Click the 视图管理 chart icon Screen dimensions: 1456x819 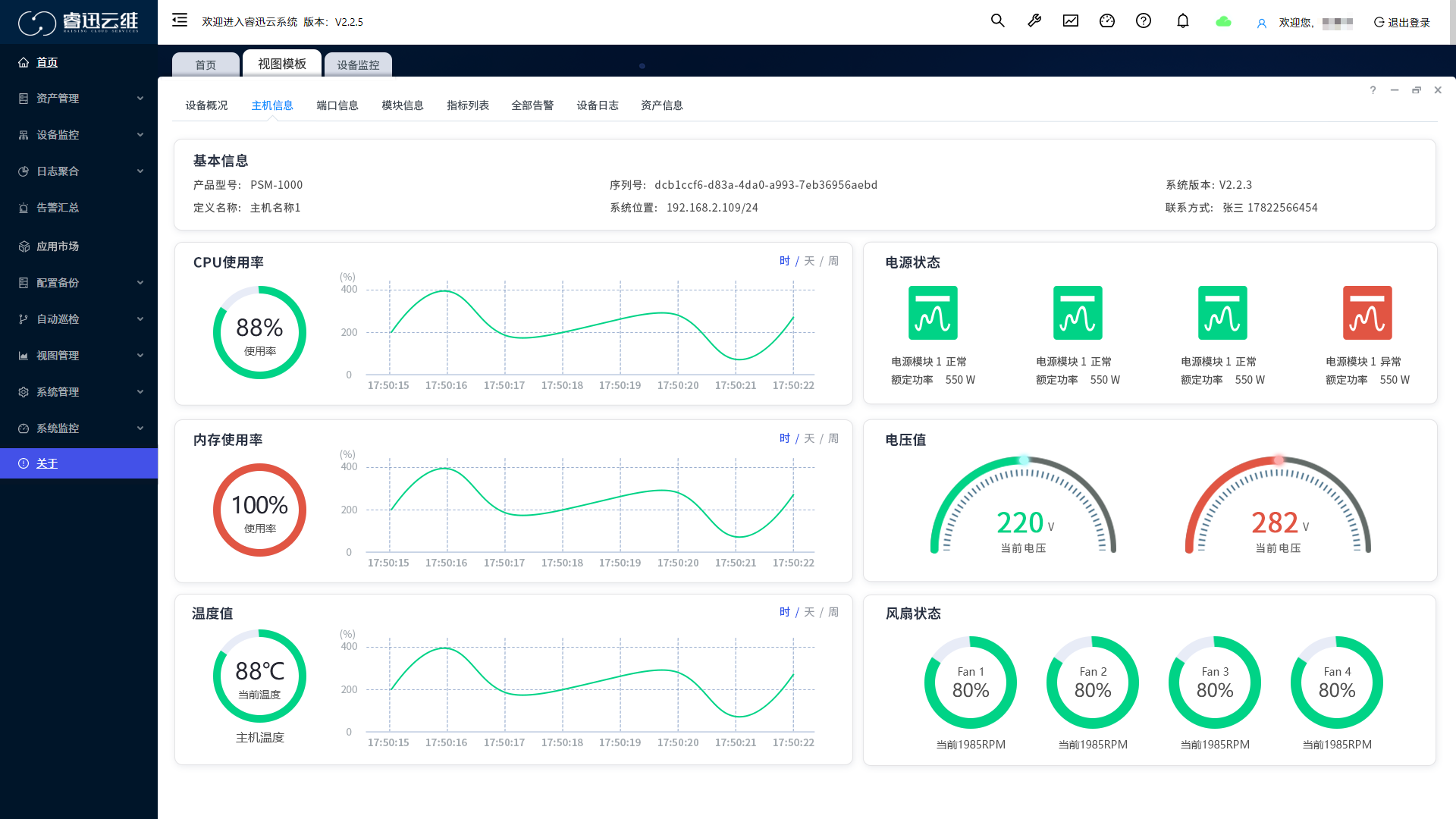point(24,356)
